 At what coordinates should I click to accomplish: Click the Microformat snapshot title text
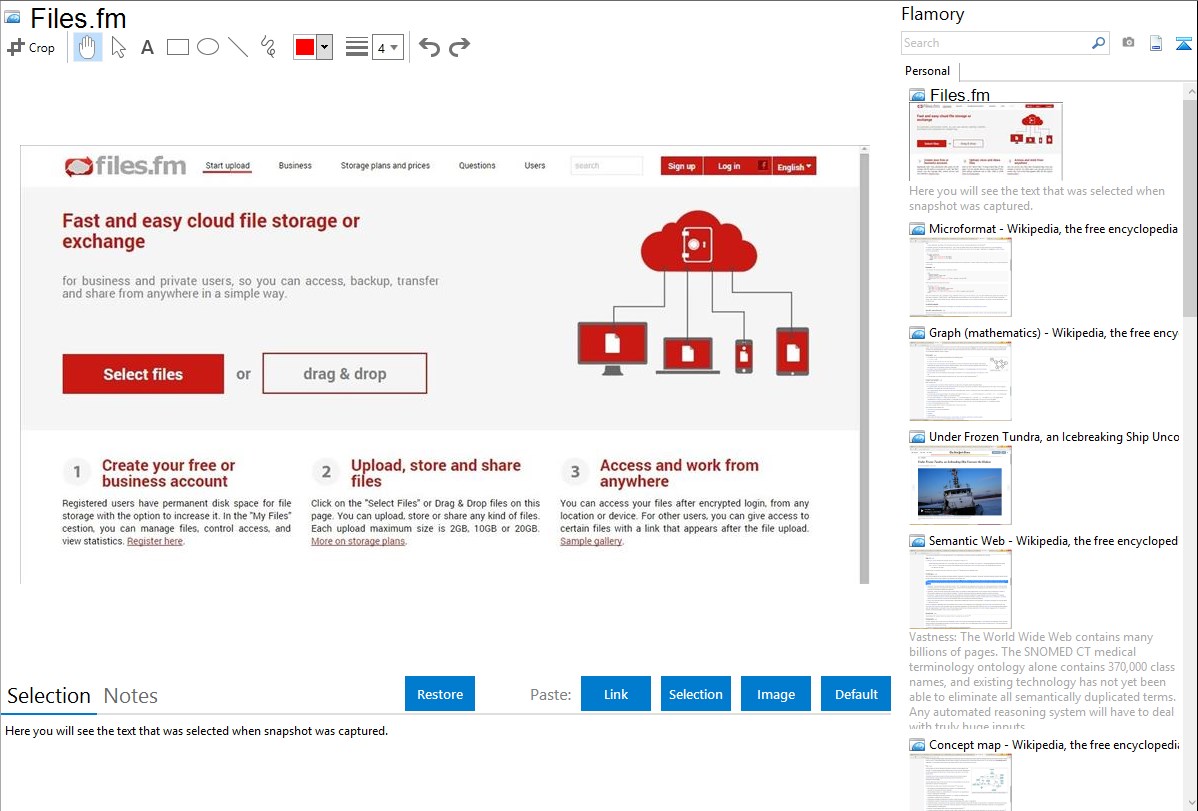[x=1053, y=229]
